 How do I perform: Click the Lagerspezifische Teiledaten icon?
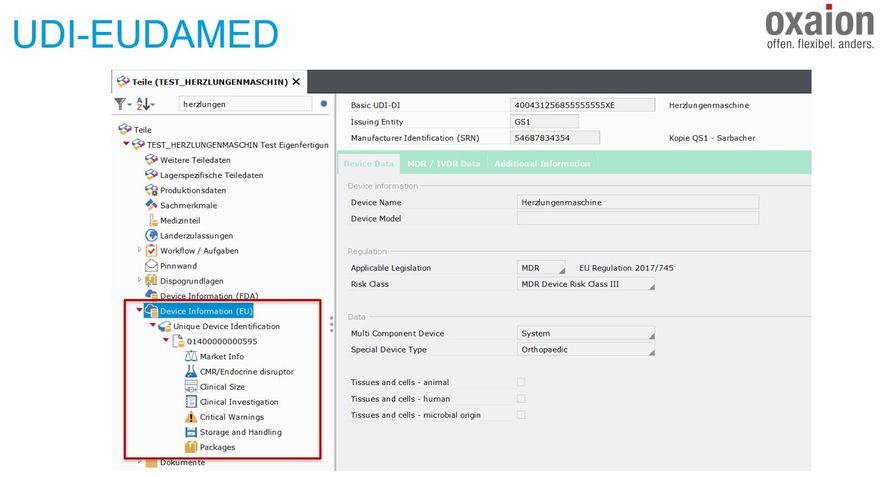click(x=151, y=175)
